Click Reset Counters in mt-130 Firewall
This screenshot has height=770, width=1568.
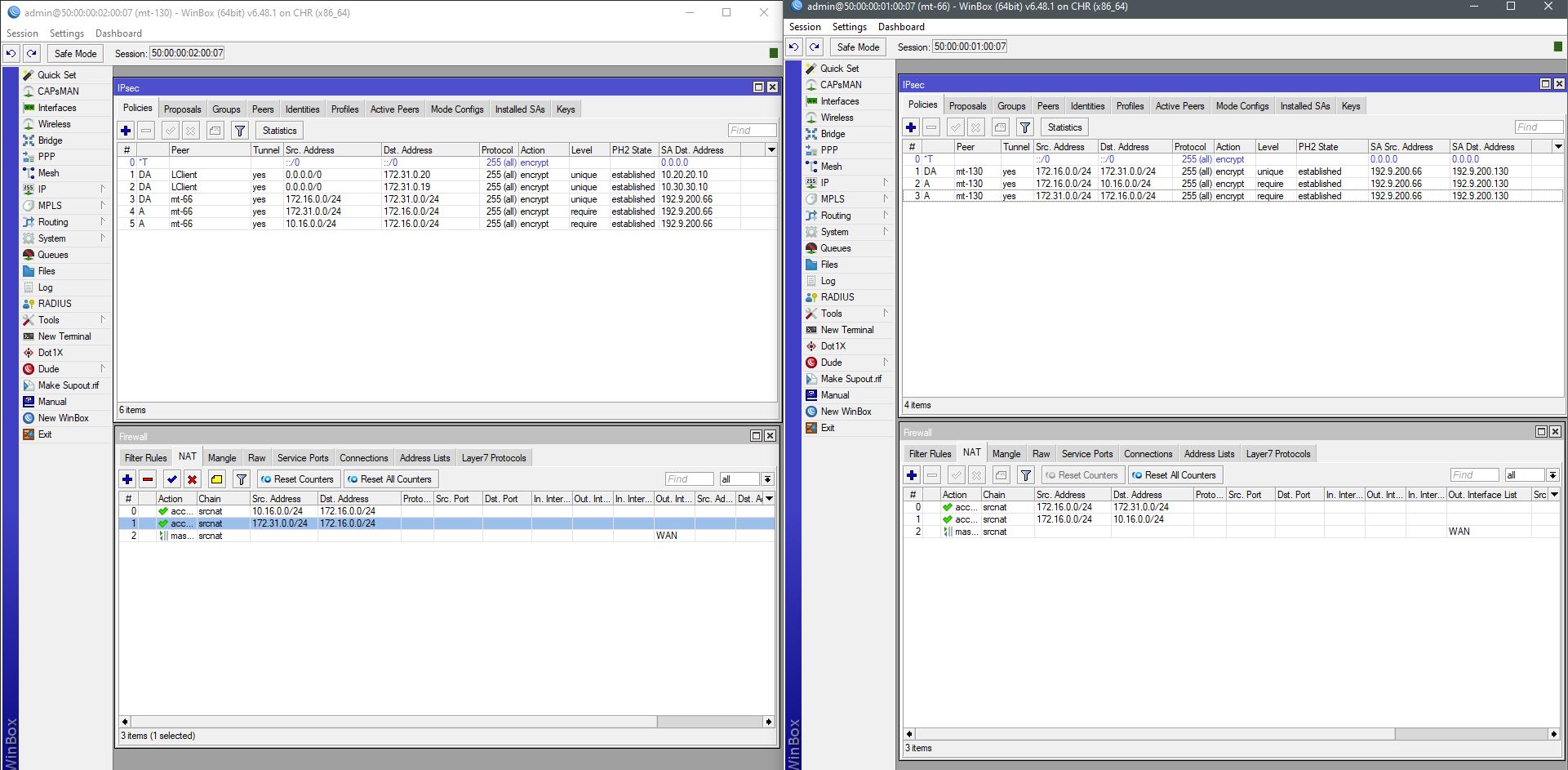(x=297, y=479)
